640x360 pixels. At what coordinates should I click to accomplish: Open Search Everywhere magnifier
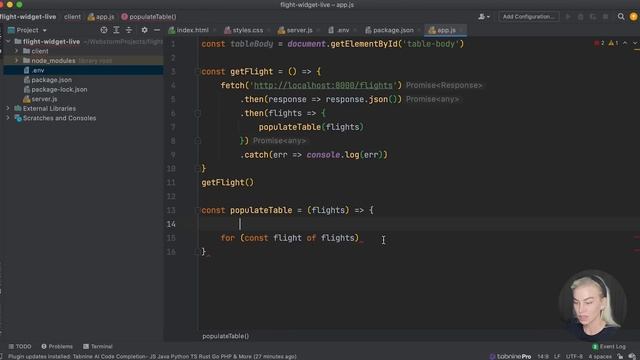621,17
